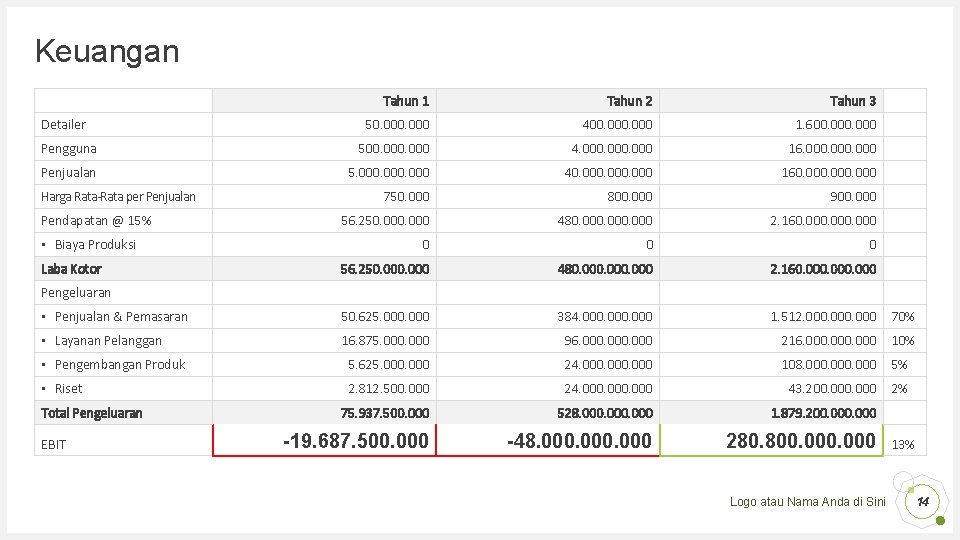Image resolution: width=960 pixels, height=540 pixels.
Task: Select the Tahun 1 column header
Action: pyautogui.click(x=406, y=101)
